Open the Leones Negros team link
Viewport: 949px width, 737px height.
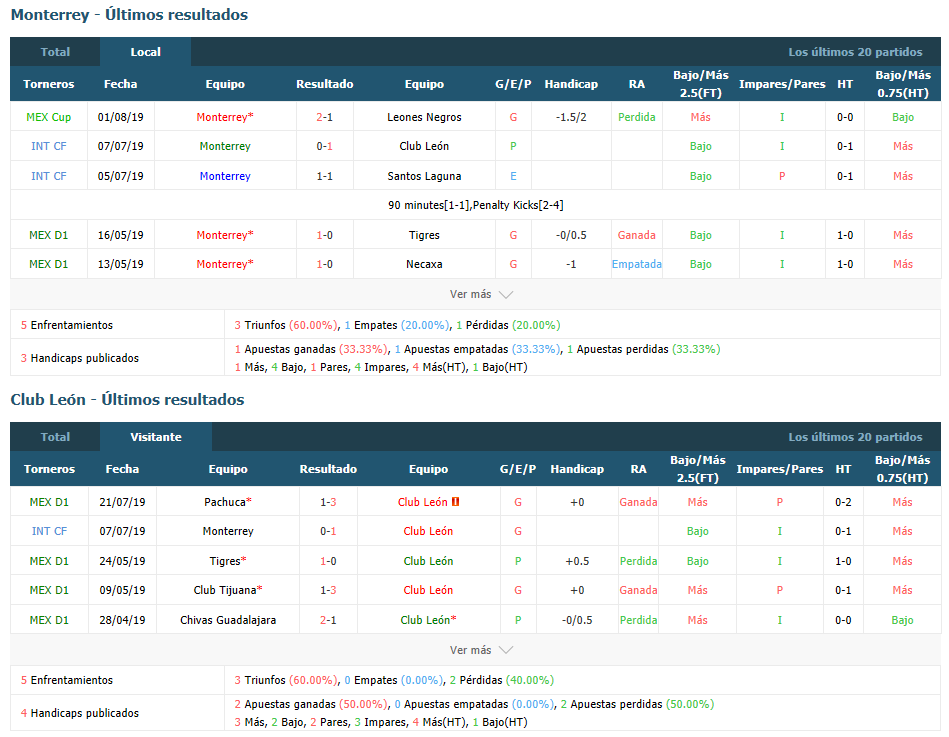point(424,117)
